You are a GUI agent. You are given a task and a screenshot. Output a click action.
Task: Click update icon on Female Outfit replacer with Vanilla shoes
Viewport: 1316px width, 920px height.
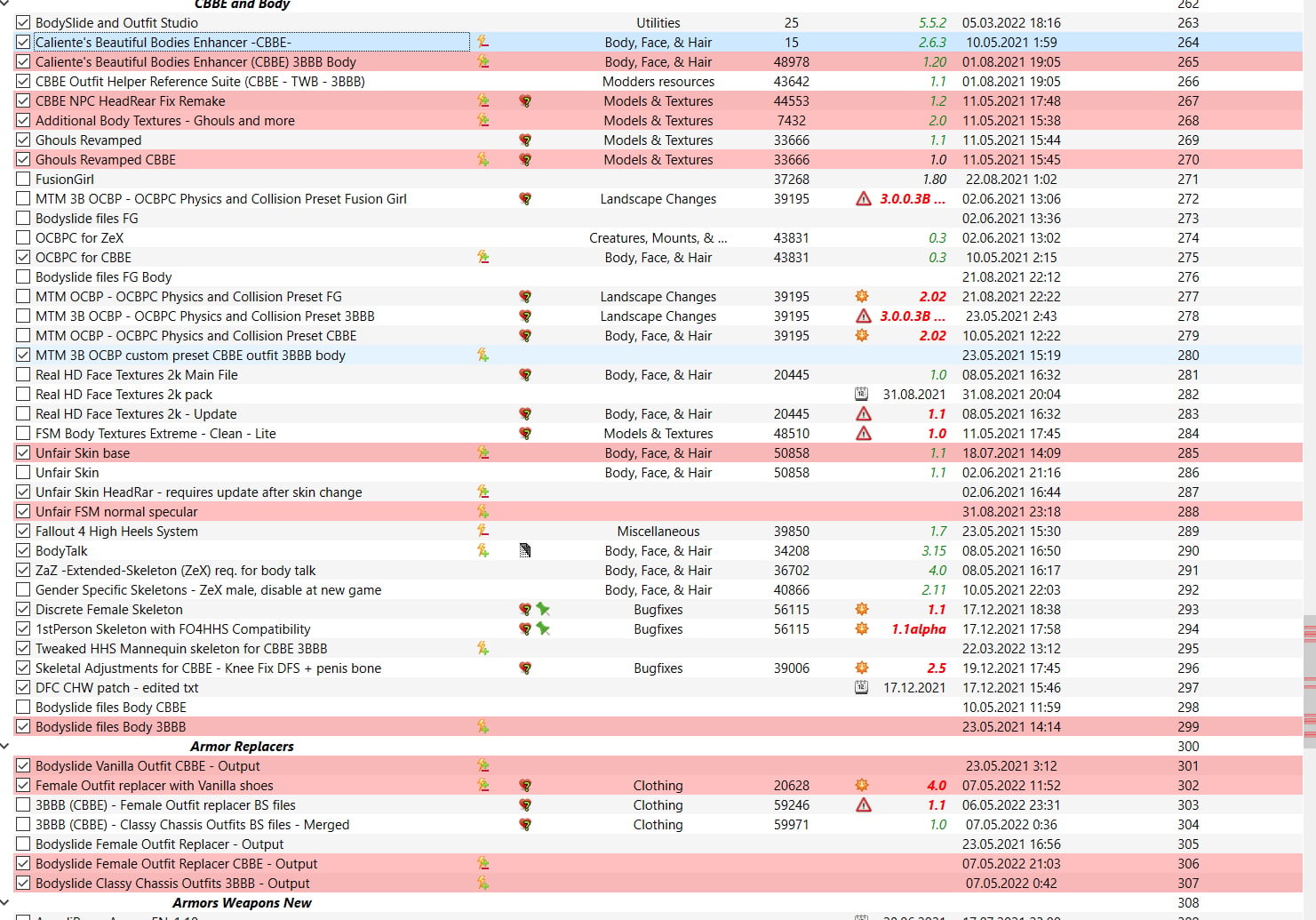click(x=861, y=785)
